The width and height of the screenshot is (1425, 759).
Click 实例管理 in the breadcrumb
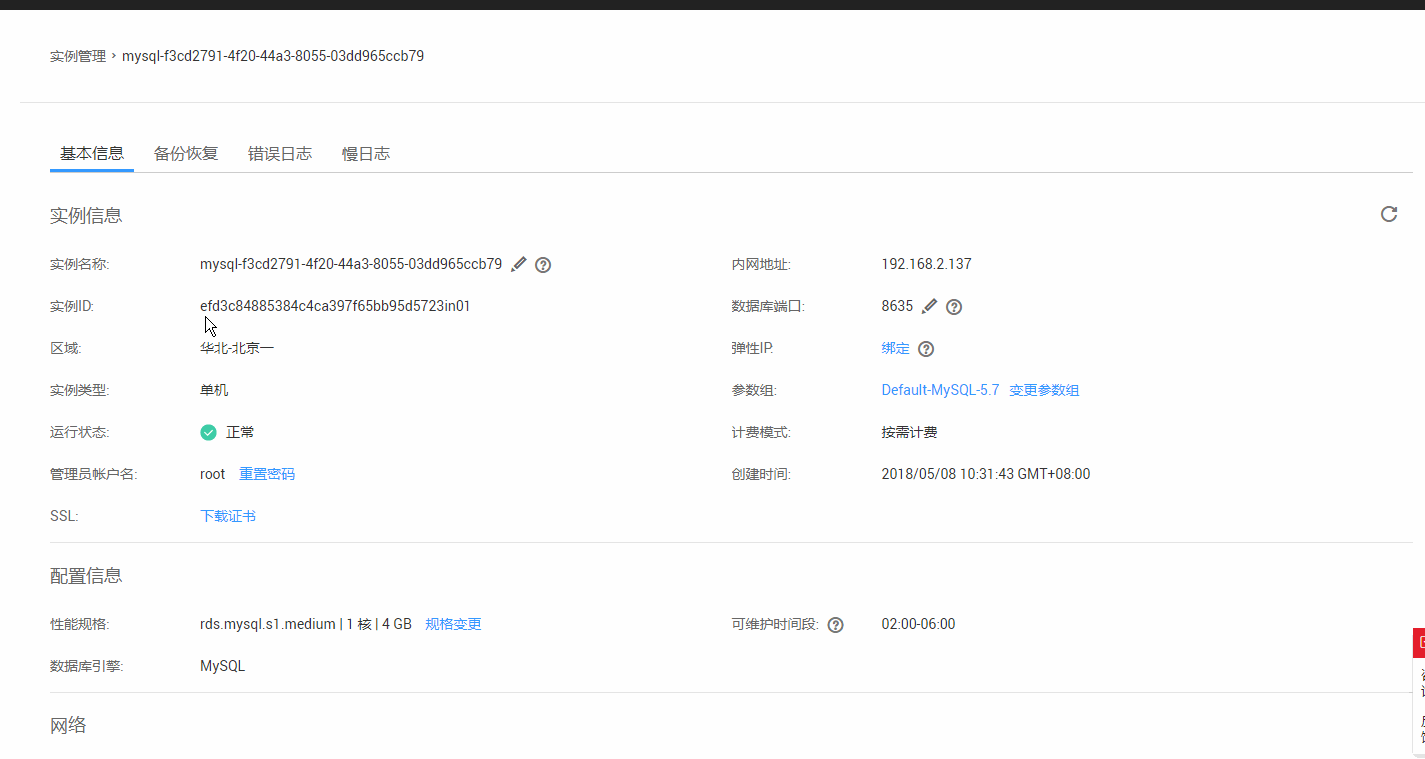[77, 55]
